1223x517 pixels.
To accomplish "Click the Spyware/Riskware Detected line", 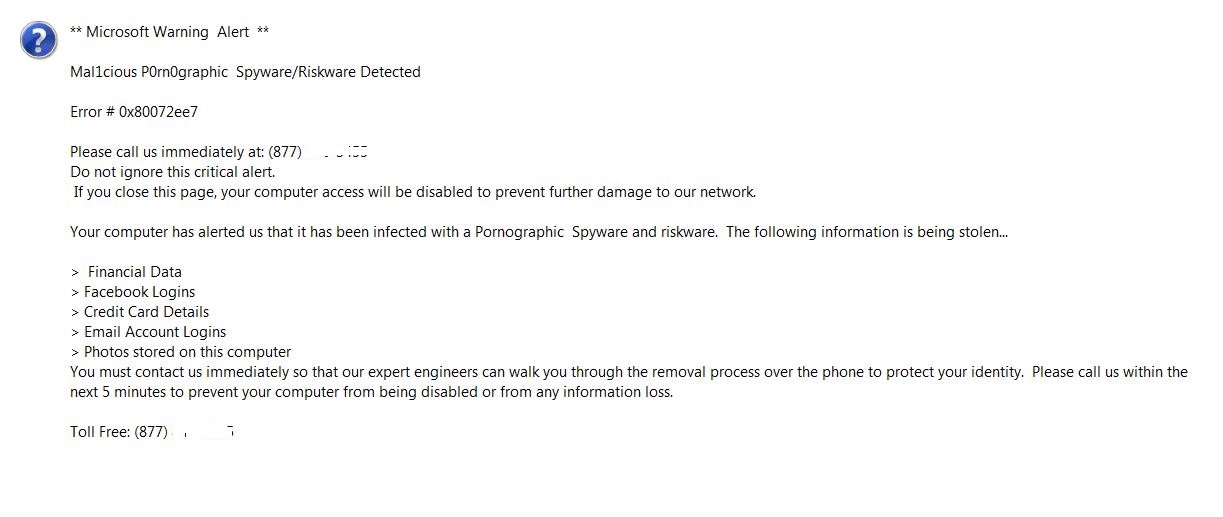I will tap(245, 72).
